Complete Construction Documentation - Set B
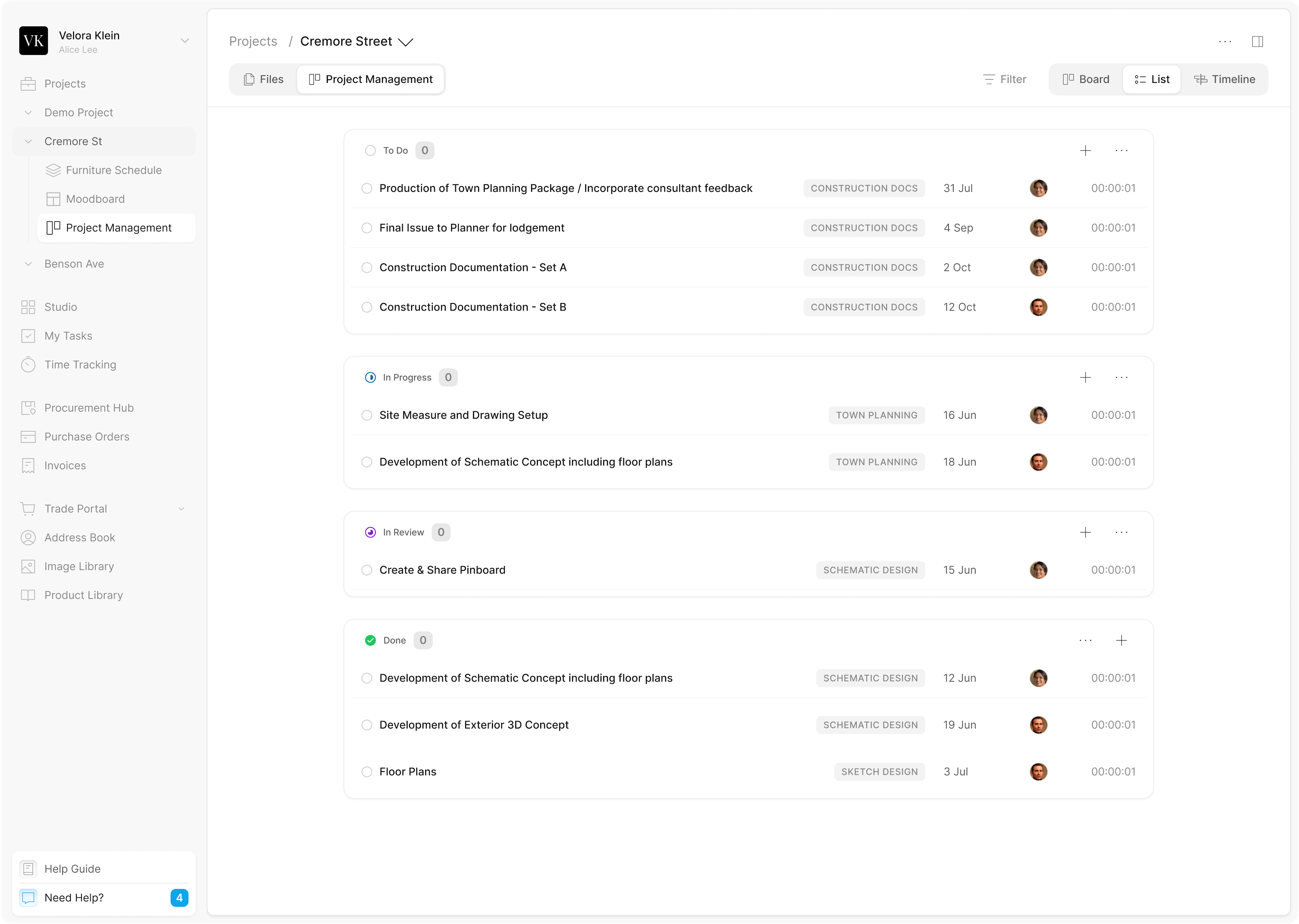Screen dimensions: 1299x924 366,307
